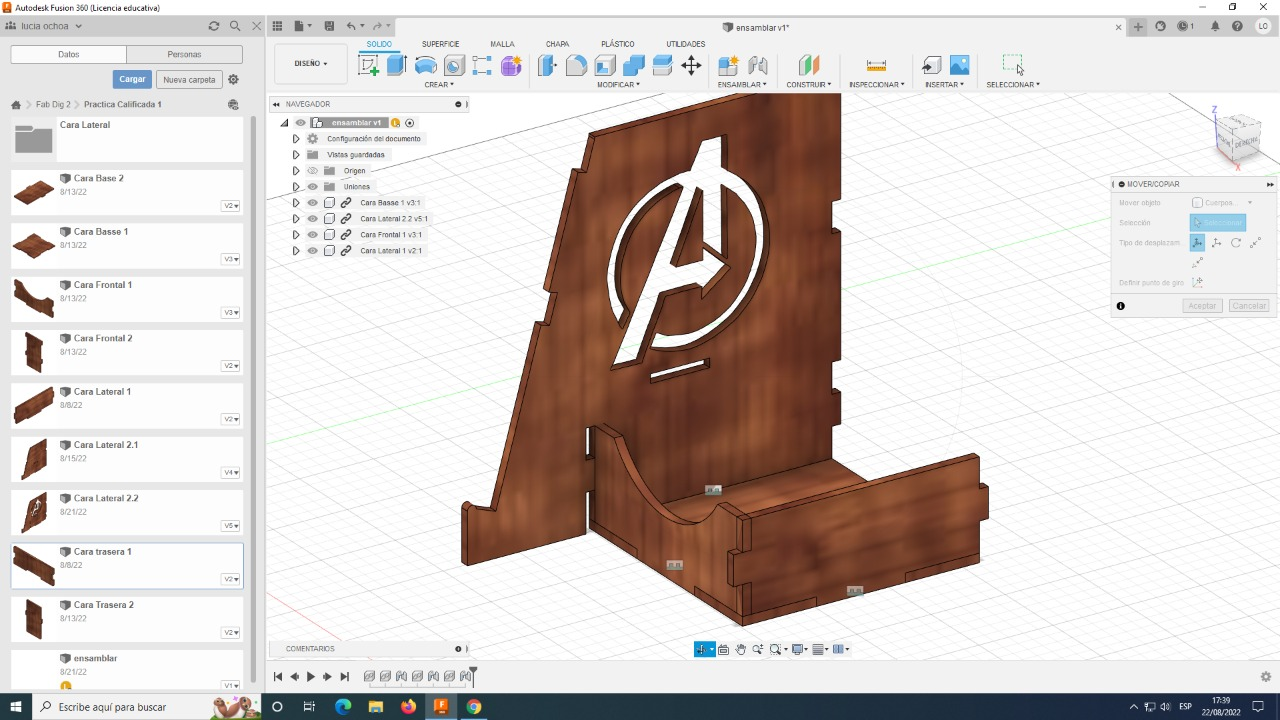Select the Fillet tool
Image resolution: width=1280 pixels, height=720 pixels.
576,66
